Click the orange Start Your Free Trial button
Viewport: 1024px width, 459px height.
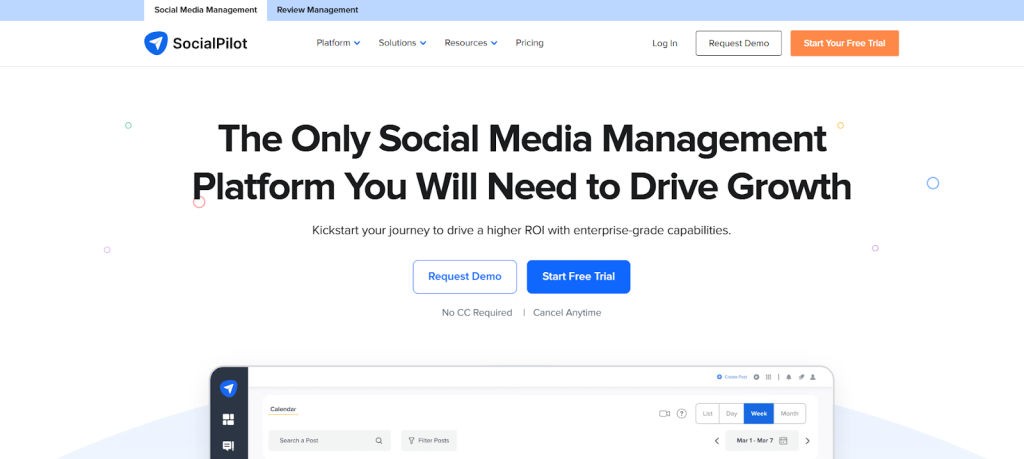pos(844,43)
